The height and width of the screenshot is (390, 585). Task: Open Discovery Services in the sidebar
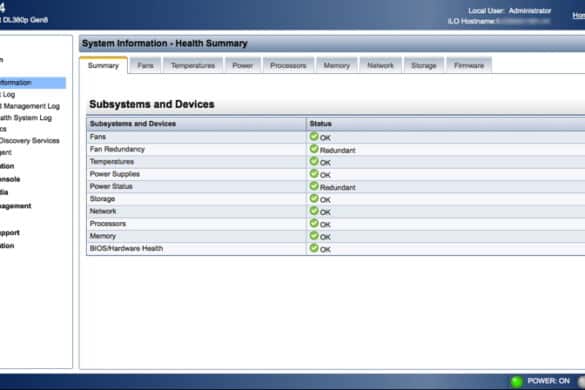(29, 141)
